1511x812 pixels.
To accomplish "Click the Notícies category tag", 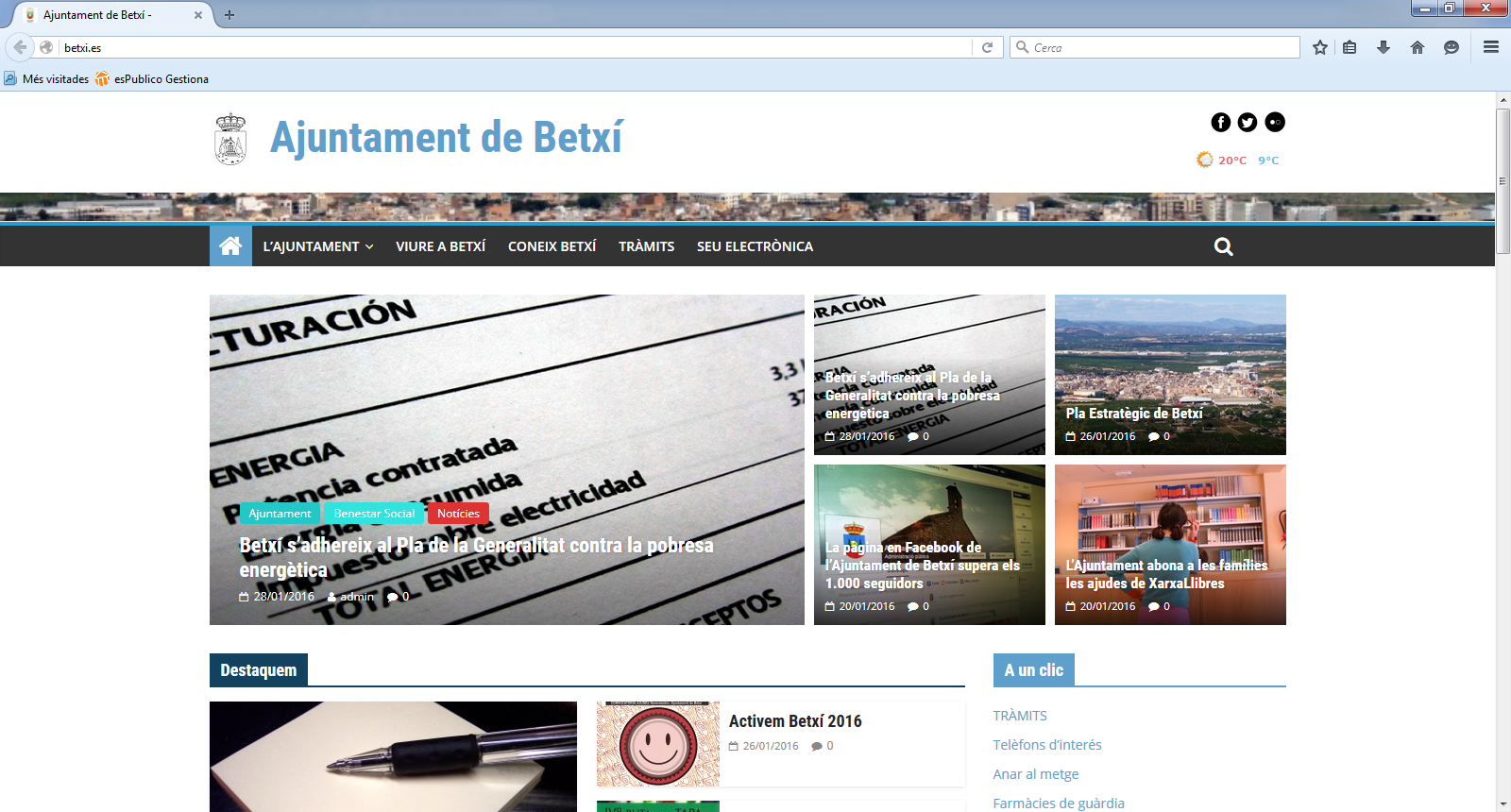I will coord(458,514).
